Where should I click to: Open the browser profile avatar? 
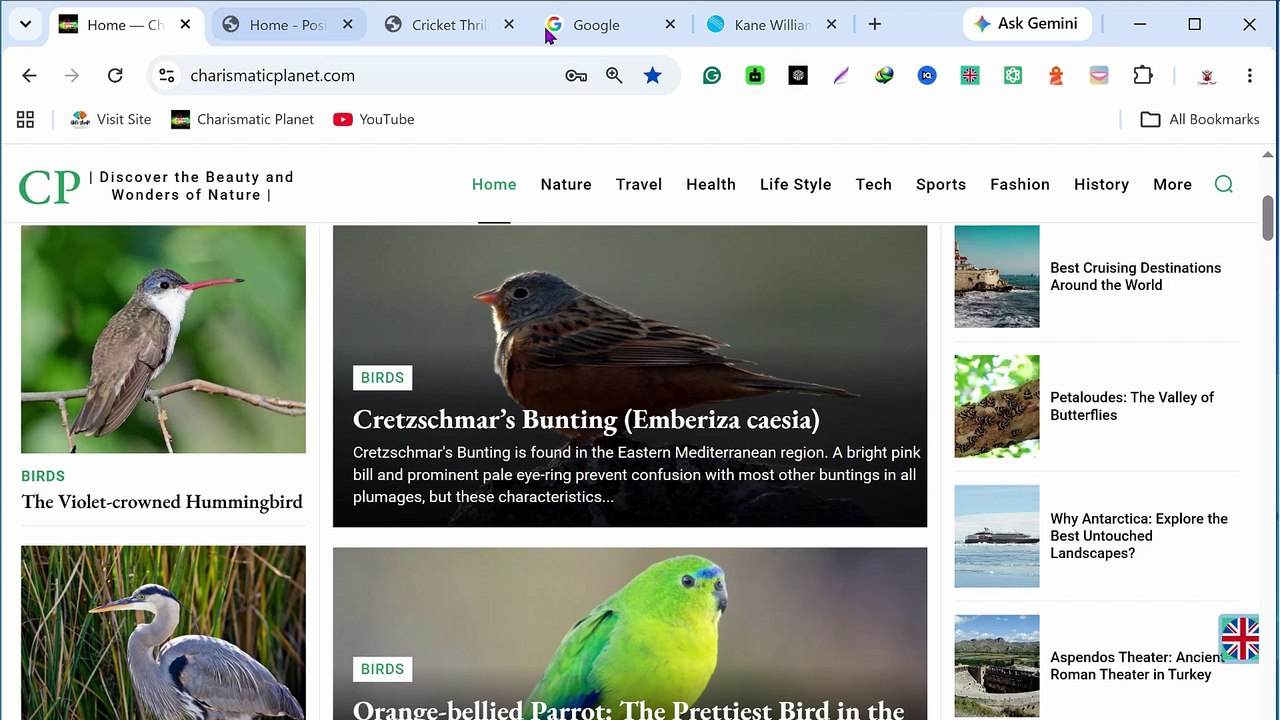click(1207, 75)
